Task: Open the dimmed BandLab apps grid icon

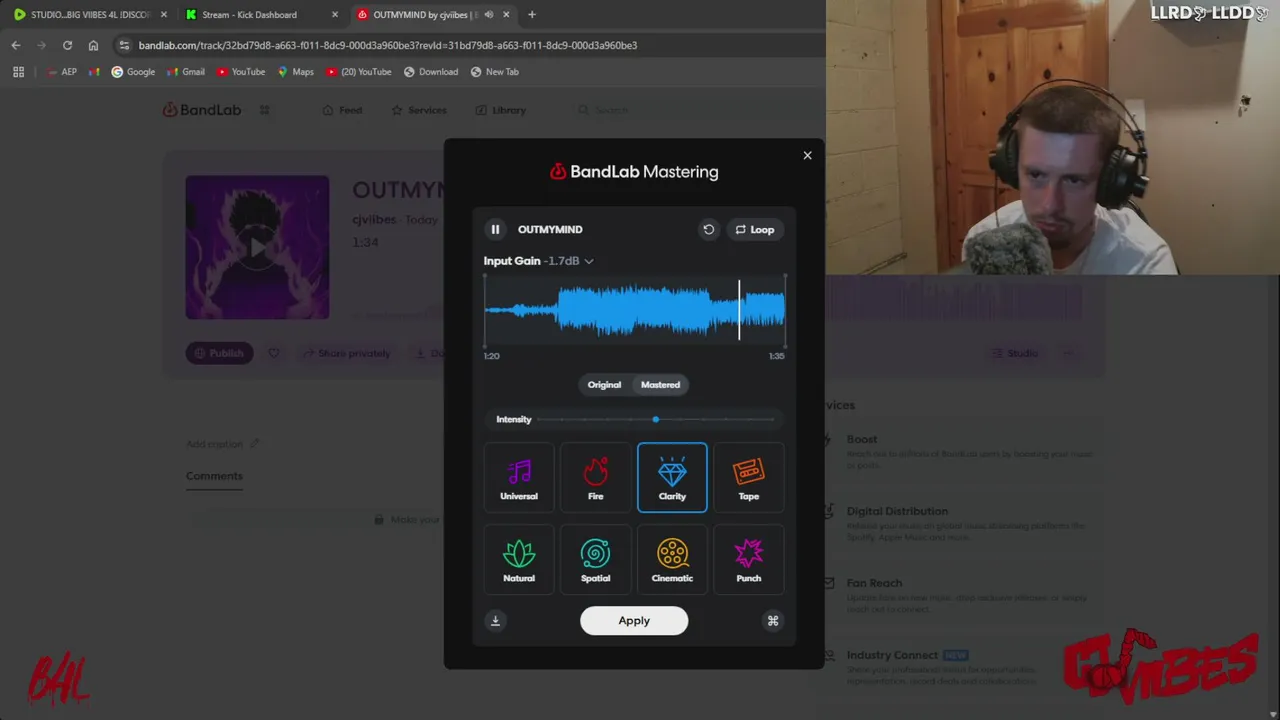Action: (x=265, y=110)
